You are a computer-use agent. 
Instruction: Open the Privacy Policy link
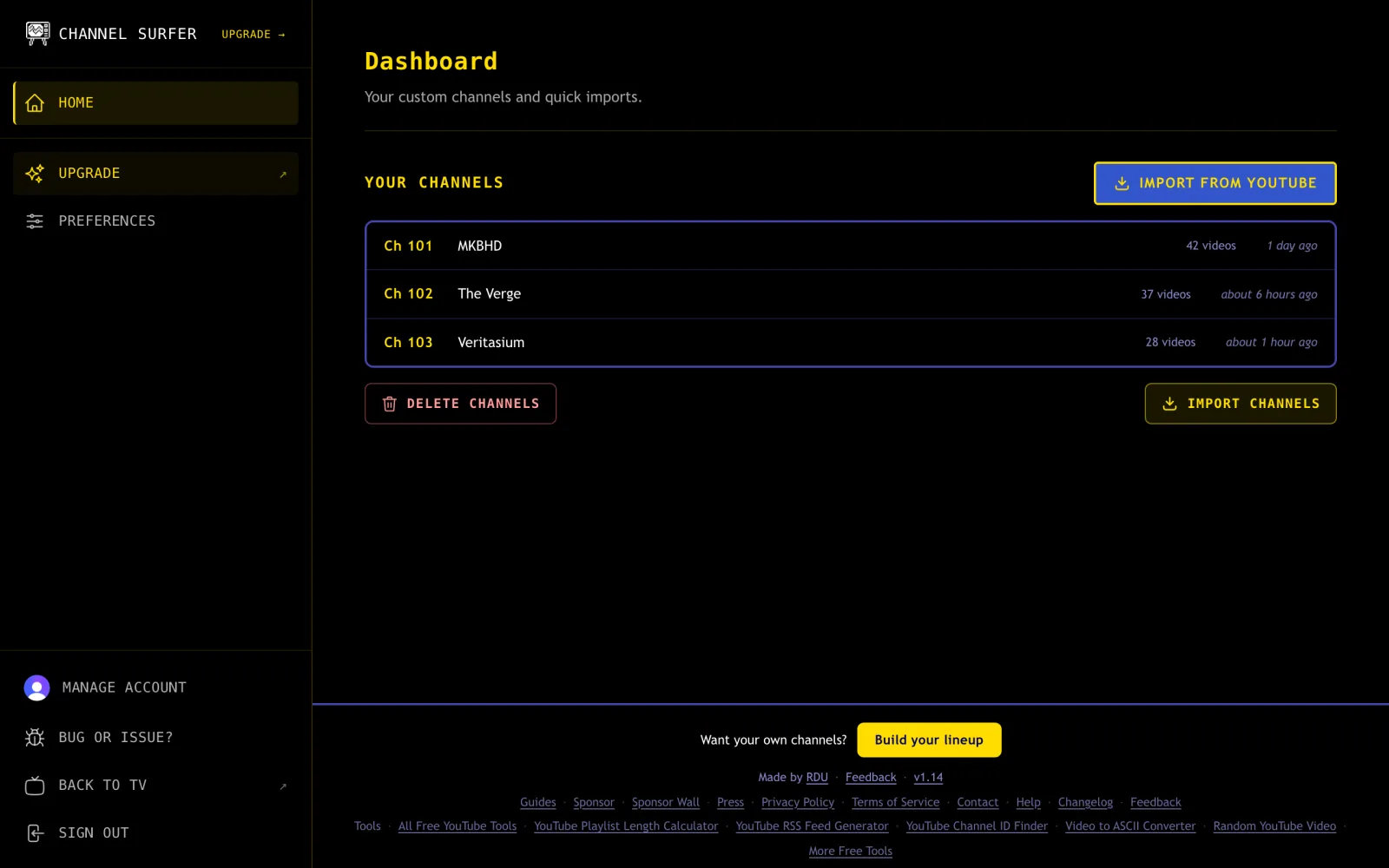798,803
